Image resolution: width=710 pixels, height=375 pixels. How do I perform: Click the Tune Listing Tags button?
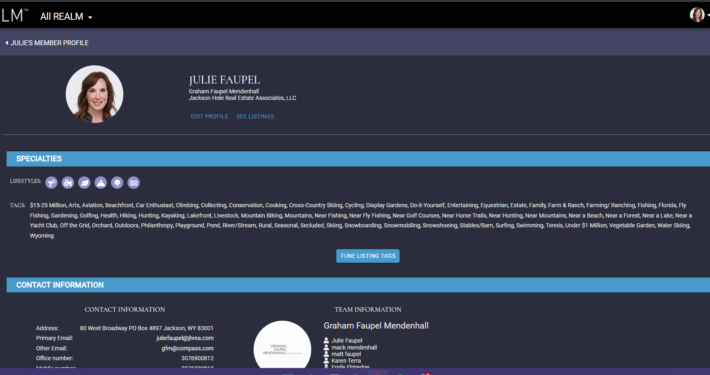coord(368,256)
